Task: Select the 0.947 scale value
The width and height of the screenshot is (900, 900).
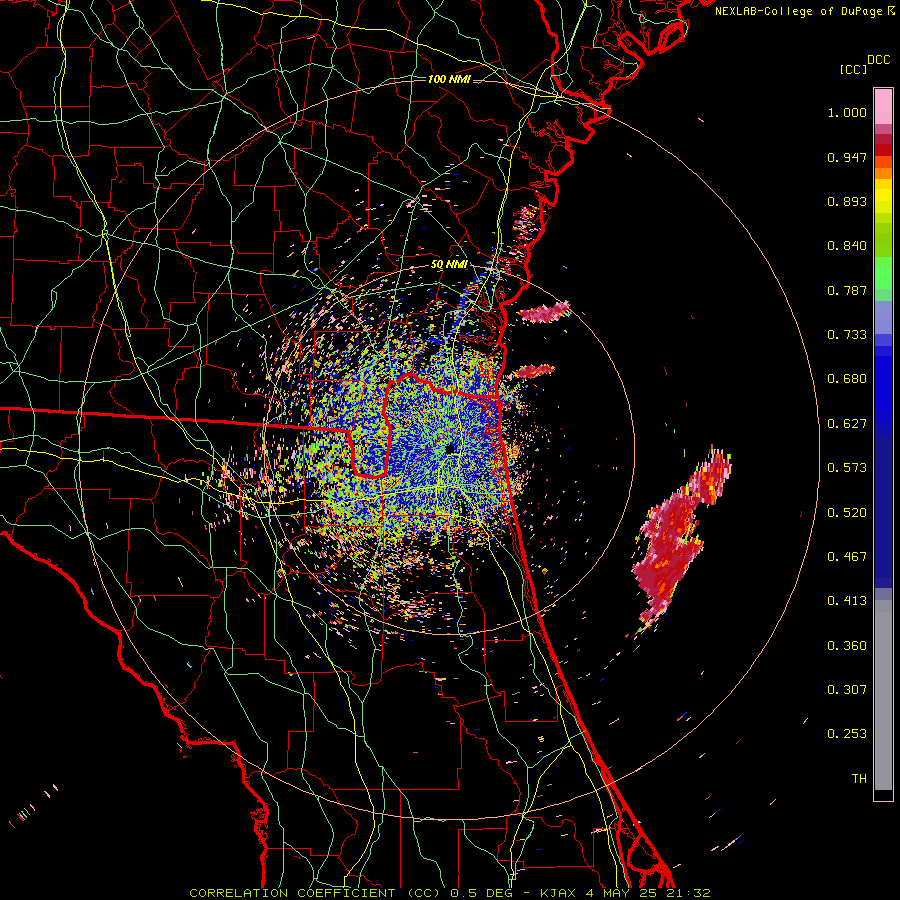Action: pos(847,157)
